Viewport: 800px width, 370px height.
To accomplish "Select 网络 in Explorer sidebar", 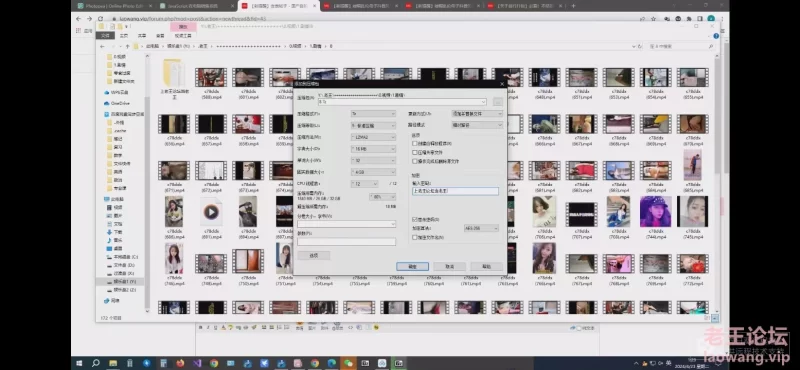I will pos(114,301).
